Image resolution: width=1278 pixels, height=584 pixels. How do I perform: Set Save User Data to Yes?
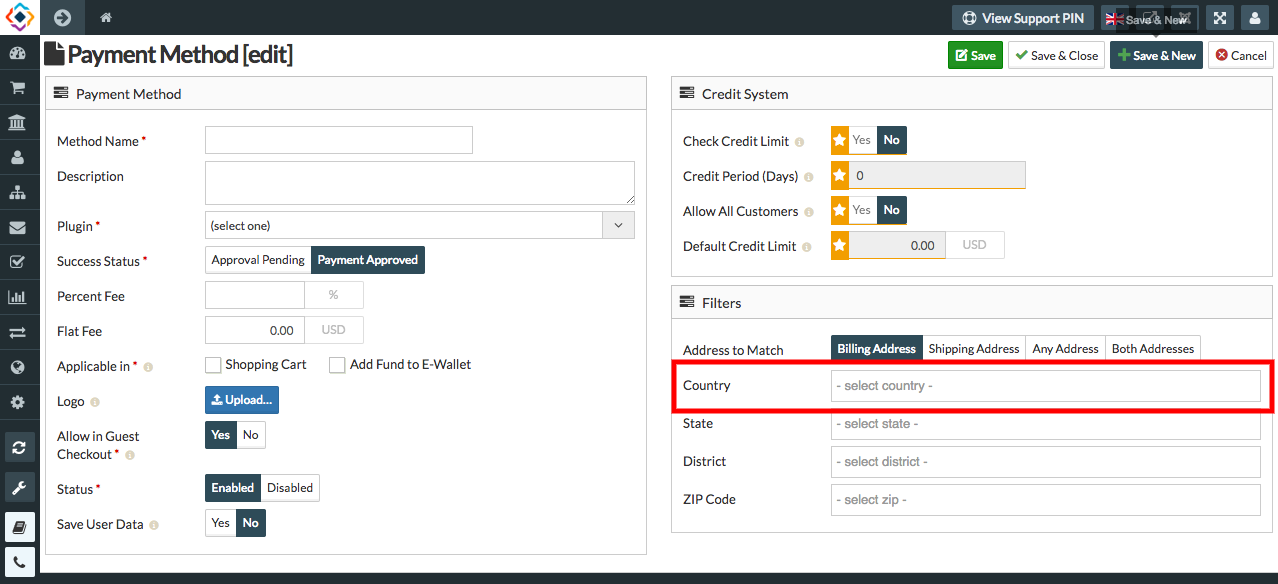point(221,523)
